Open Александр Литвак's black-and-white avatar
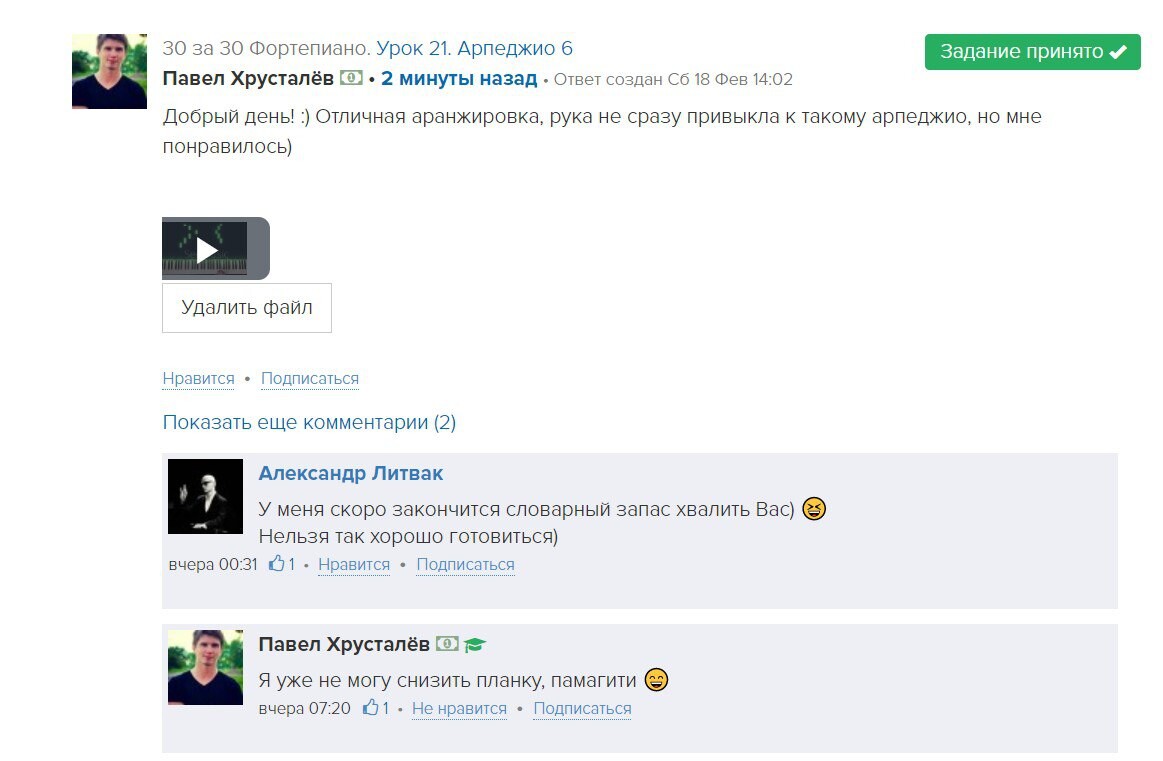 205,496
